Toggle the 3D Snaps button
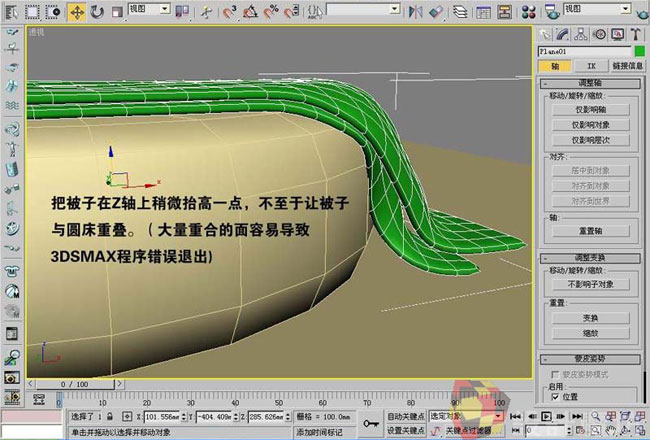 [x=229, y=12]
